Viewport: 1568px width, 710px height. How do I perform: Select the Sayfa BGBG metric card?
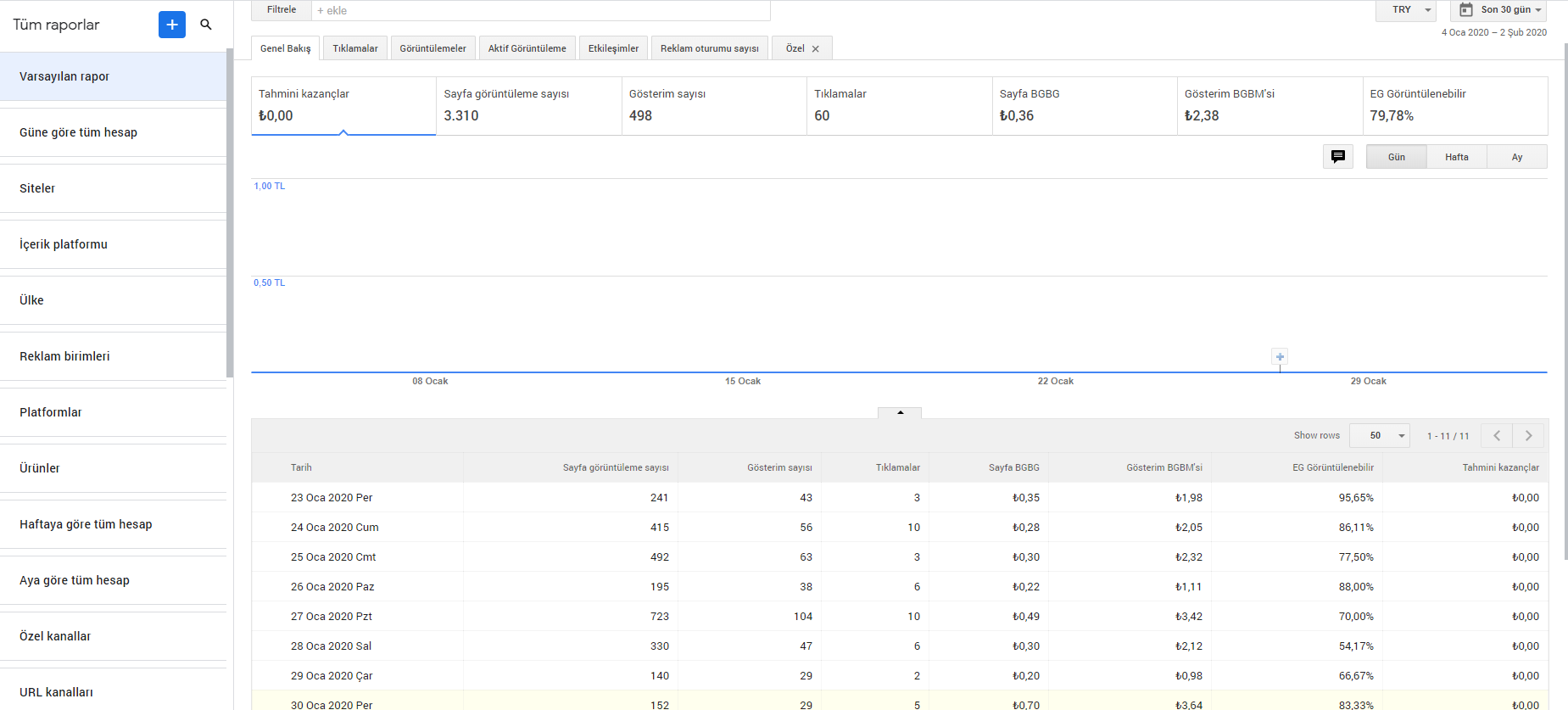tap(1085, 106)
